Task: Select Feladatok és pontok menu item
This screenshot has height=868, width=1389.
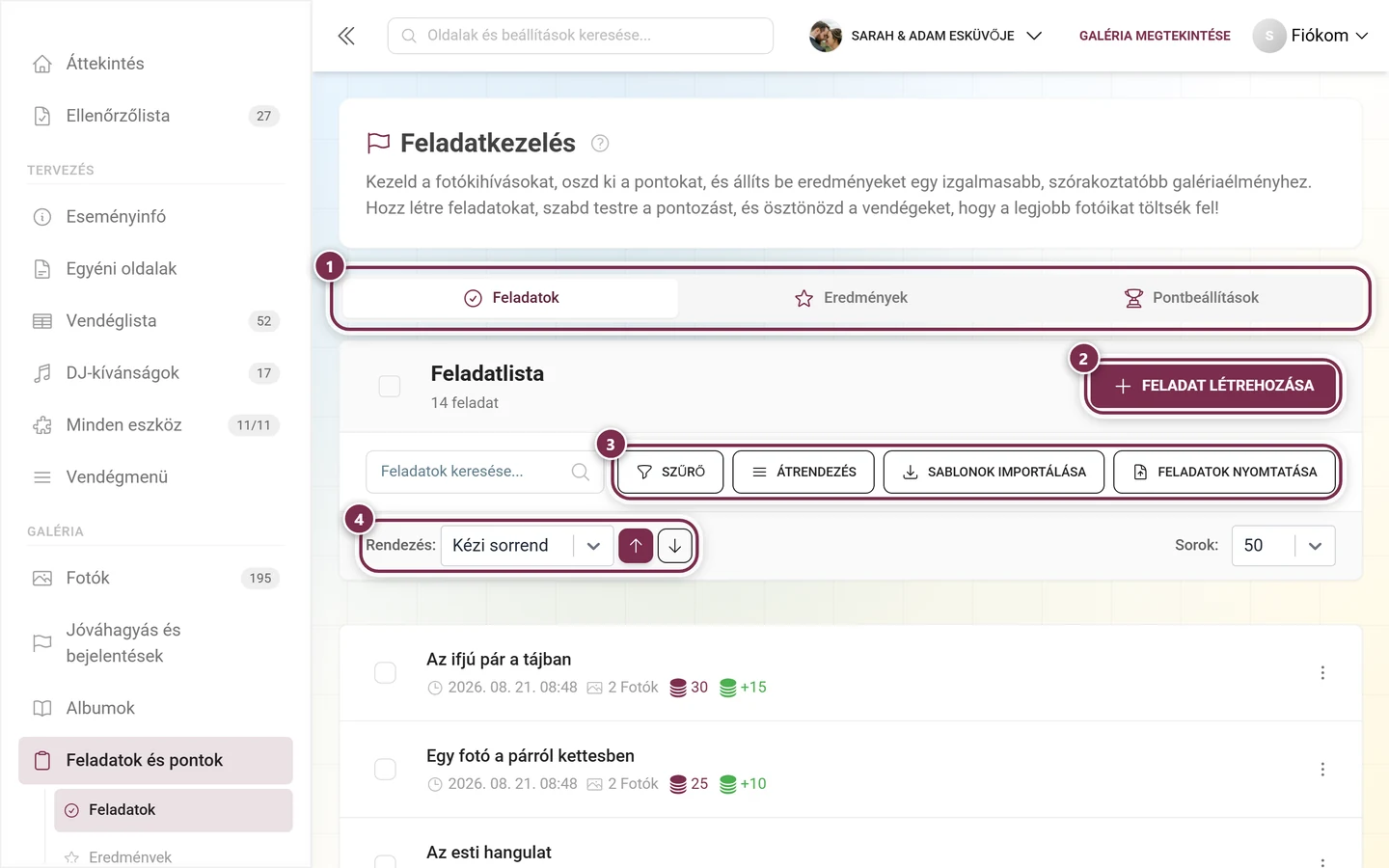Action: point(155,761)
